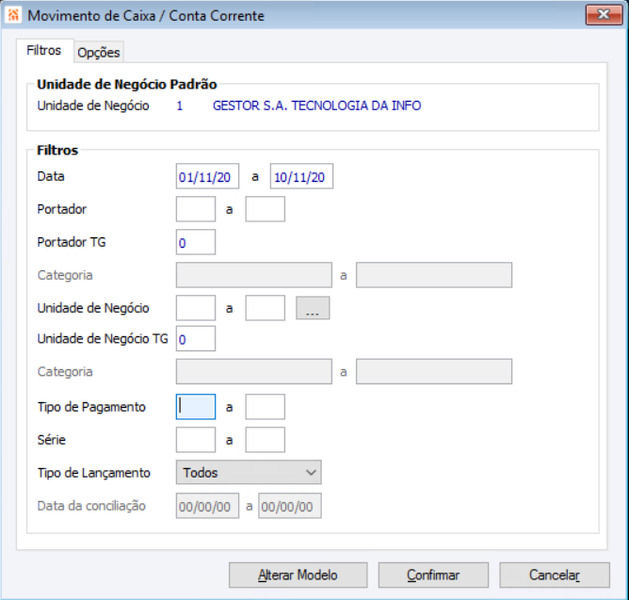Click first Categoria field under Unidade de Negócio TG
Screen dimensions: 629x600
[254, 371]
